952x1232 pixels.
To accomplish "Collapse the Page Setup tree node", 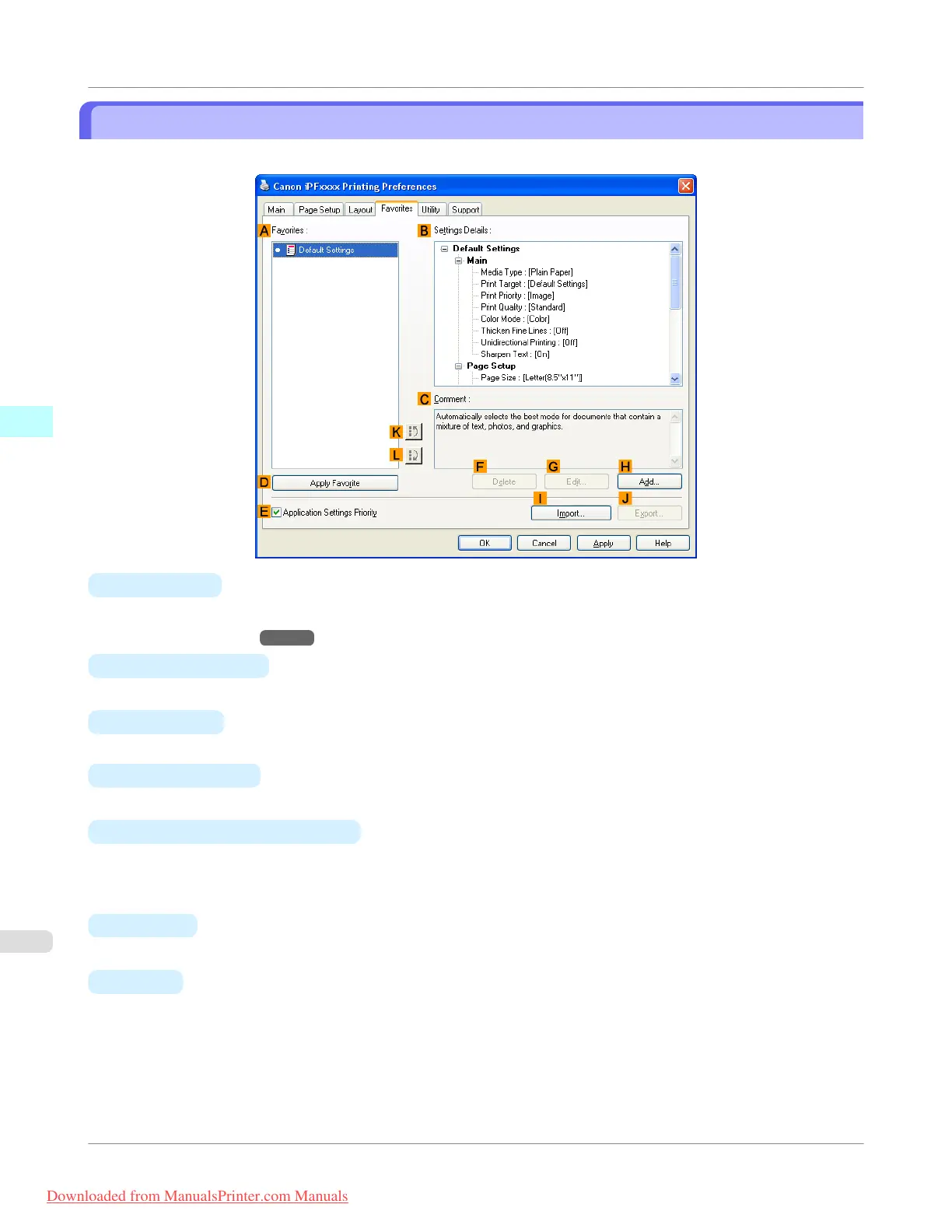I will [x=458, y=366].
